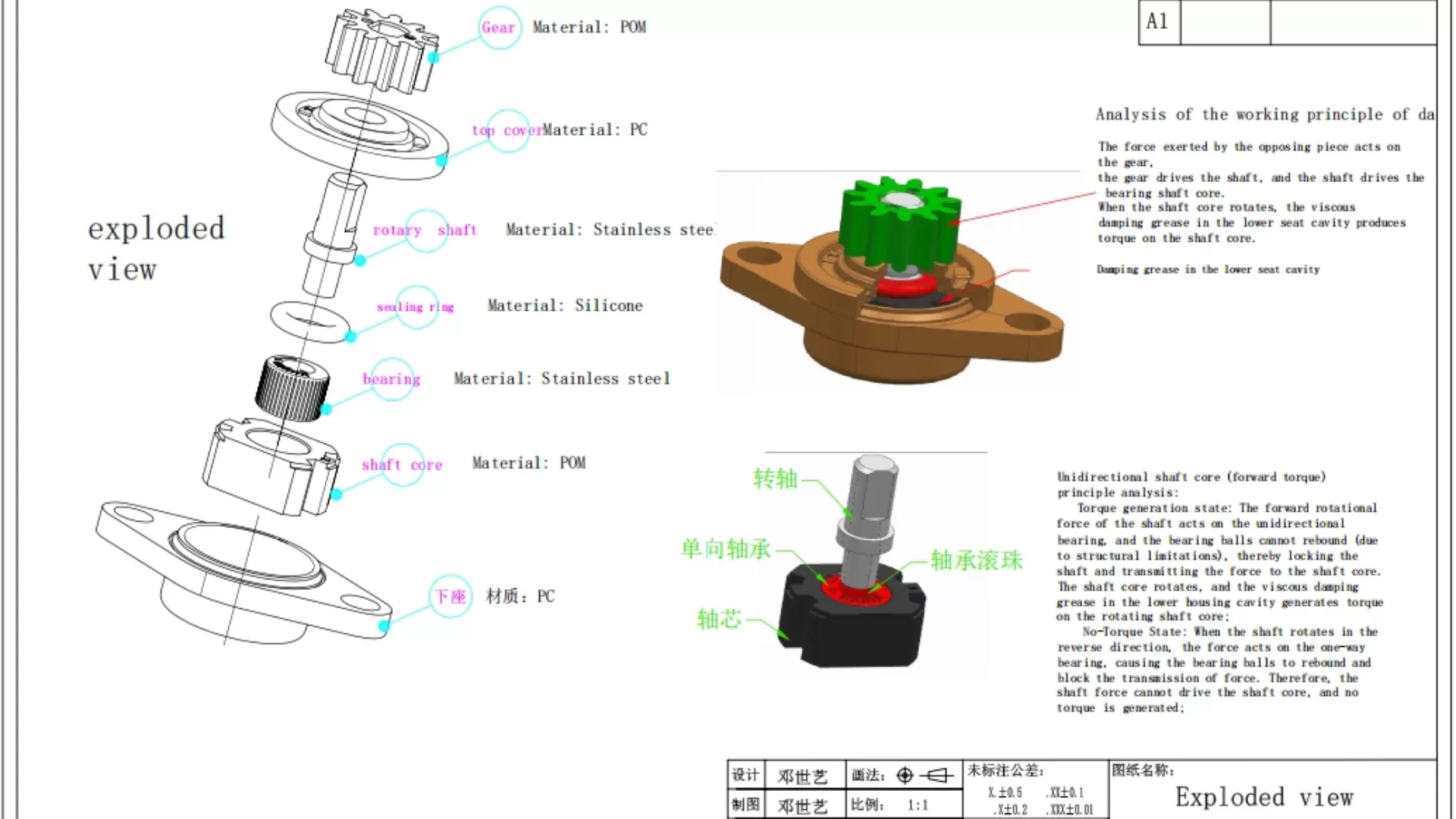Screen dimensions: 1456x819
Task: Toggle the bearing balloon callout
Action: coord(391,379)
